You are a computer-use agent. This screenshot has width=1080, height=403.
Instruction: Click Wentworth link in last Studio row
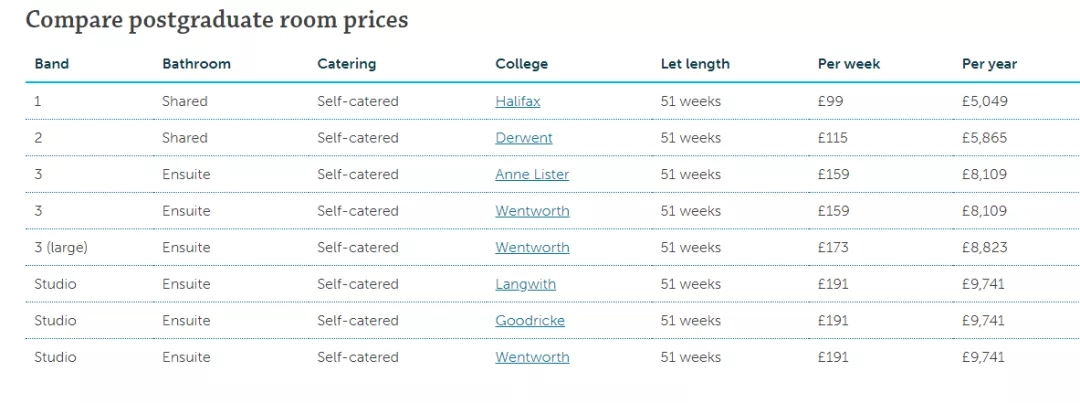532,357
